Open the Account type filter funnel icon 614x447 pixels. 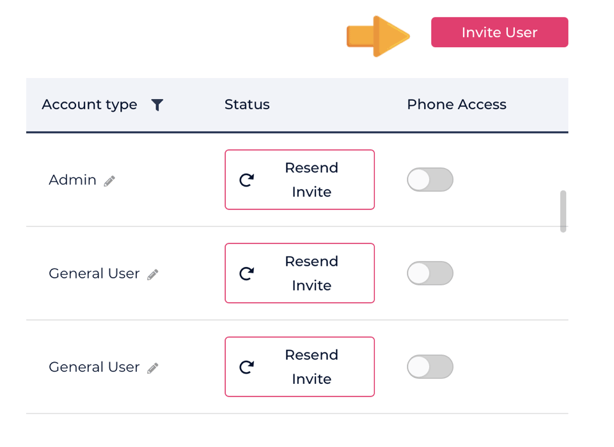(157, 105)
